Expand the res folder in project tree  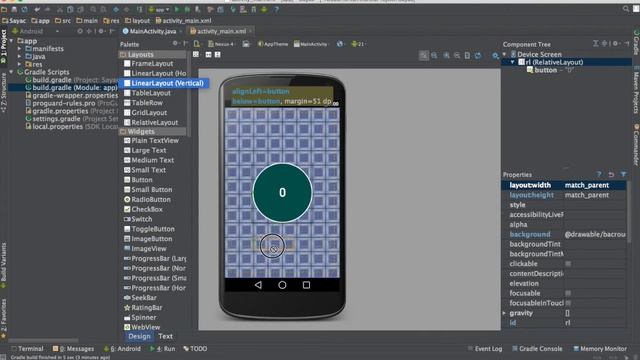pos(19,64)
